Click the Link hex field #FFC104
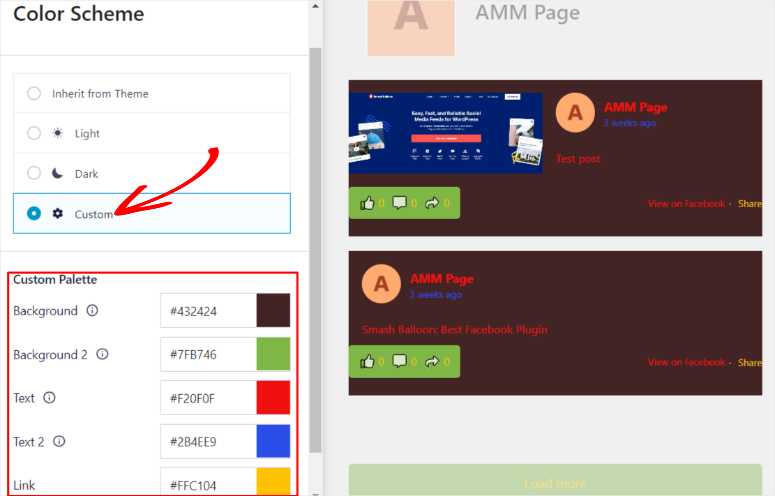 tap(208, 482)
